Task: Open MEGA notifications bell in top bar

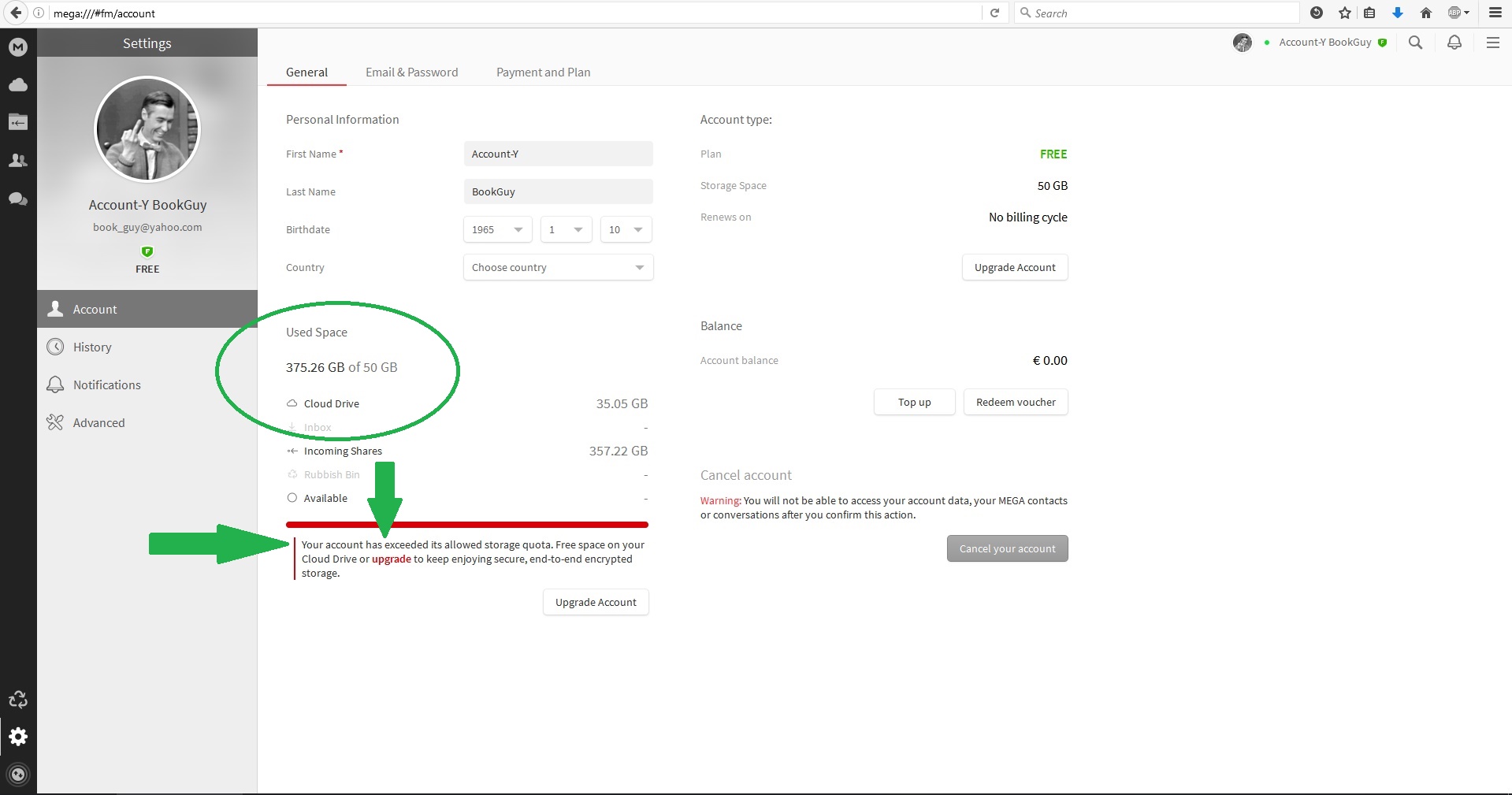Action: 1454,43
